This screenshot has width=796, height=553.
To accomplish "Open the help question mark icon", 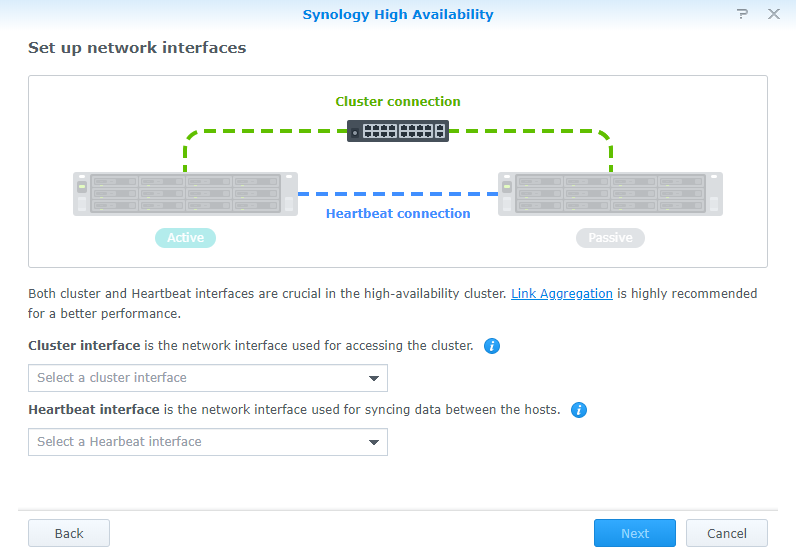I will [x=742, y=14].
